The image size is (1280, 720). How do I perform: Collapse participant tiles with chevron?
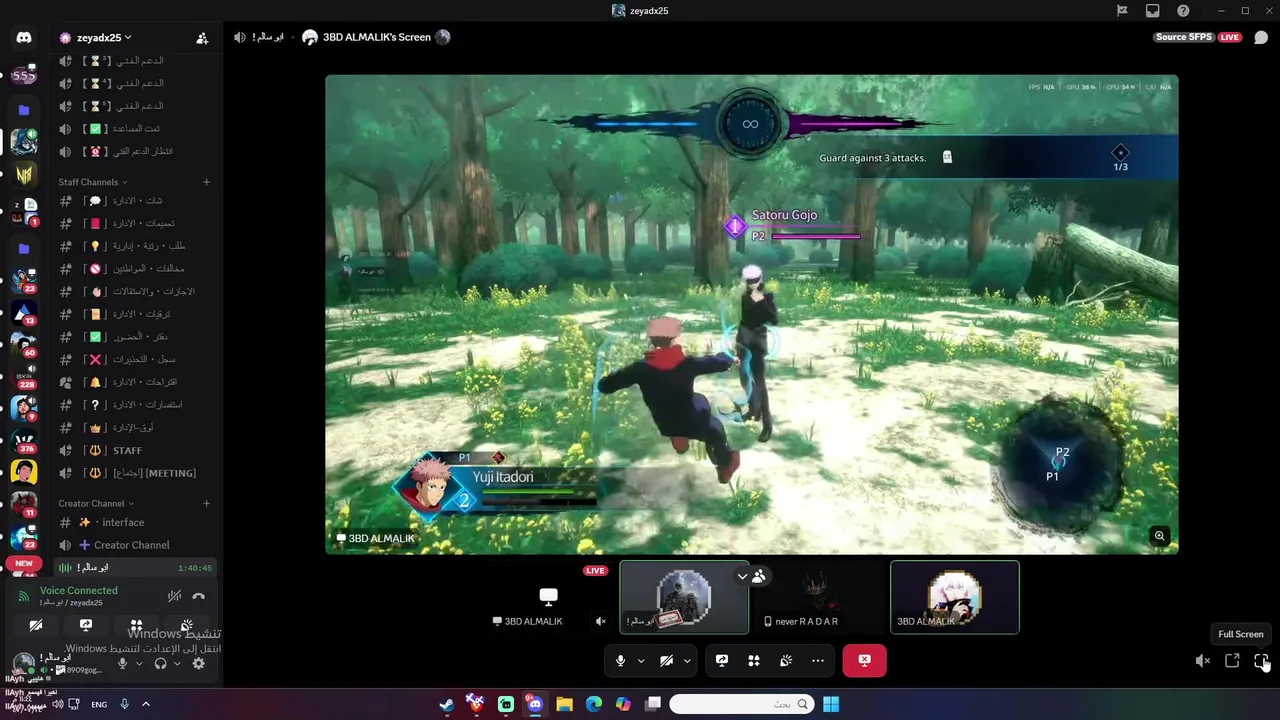point(742,576)
